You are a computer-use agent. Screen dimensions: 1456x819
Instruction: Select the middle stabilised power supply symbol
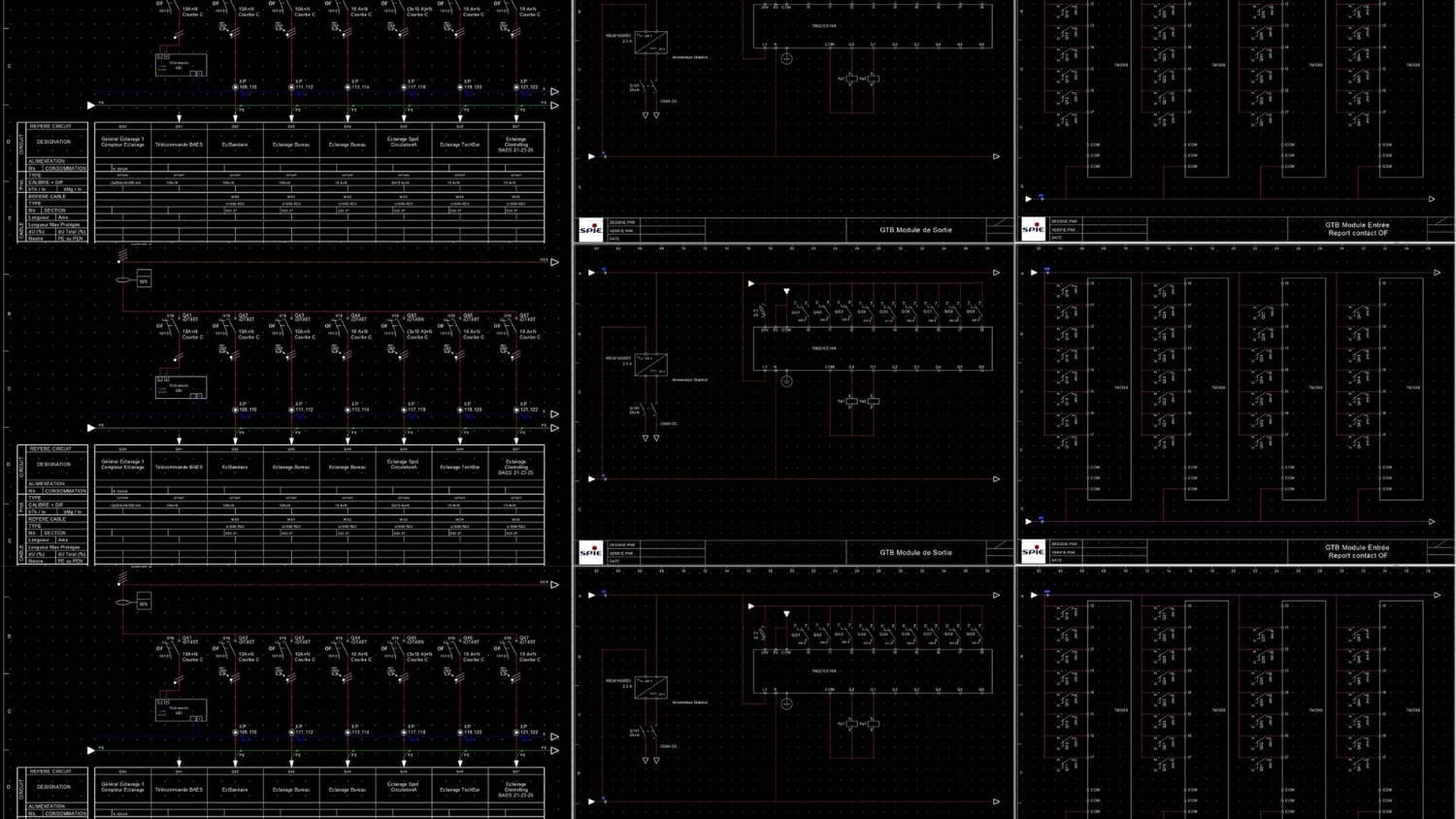pyautogui.click(x=650, y=366)
